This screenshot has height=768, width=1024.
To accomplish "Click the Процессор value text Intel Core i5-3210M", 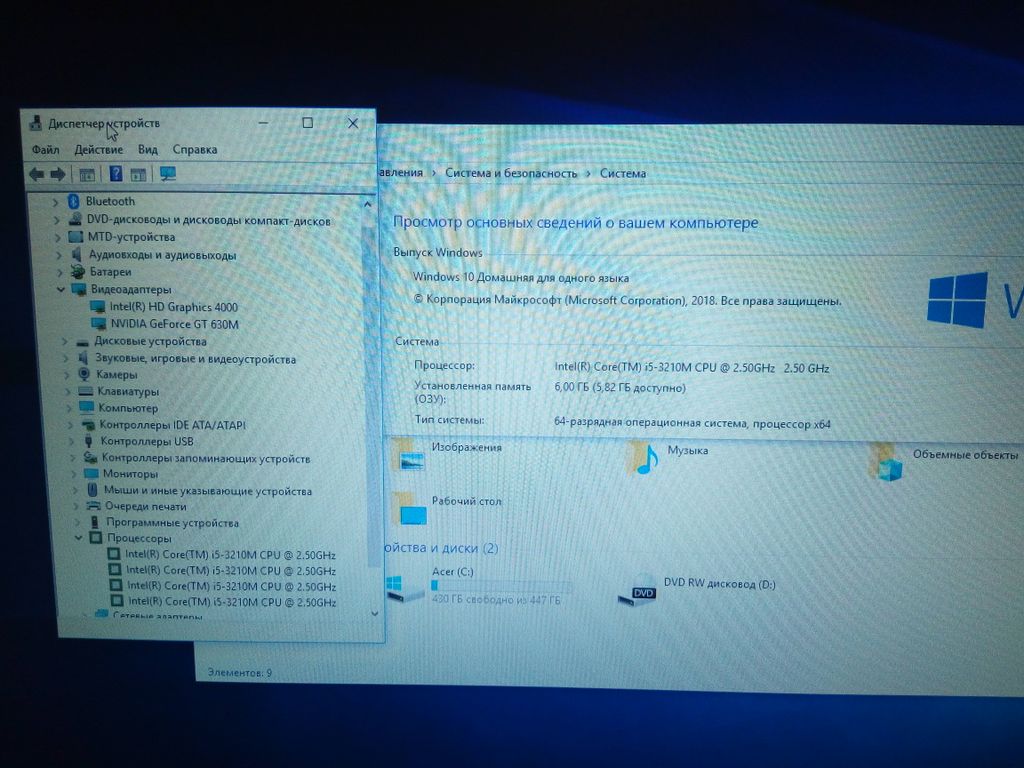I will point(692,368).
